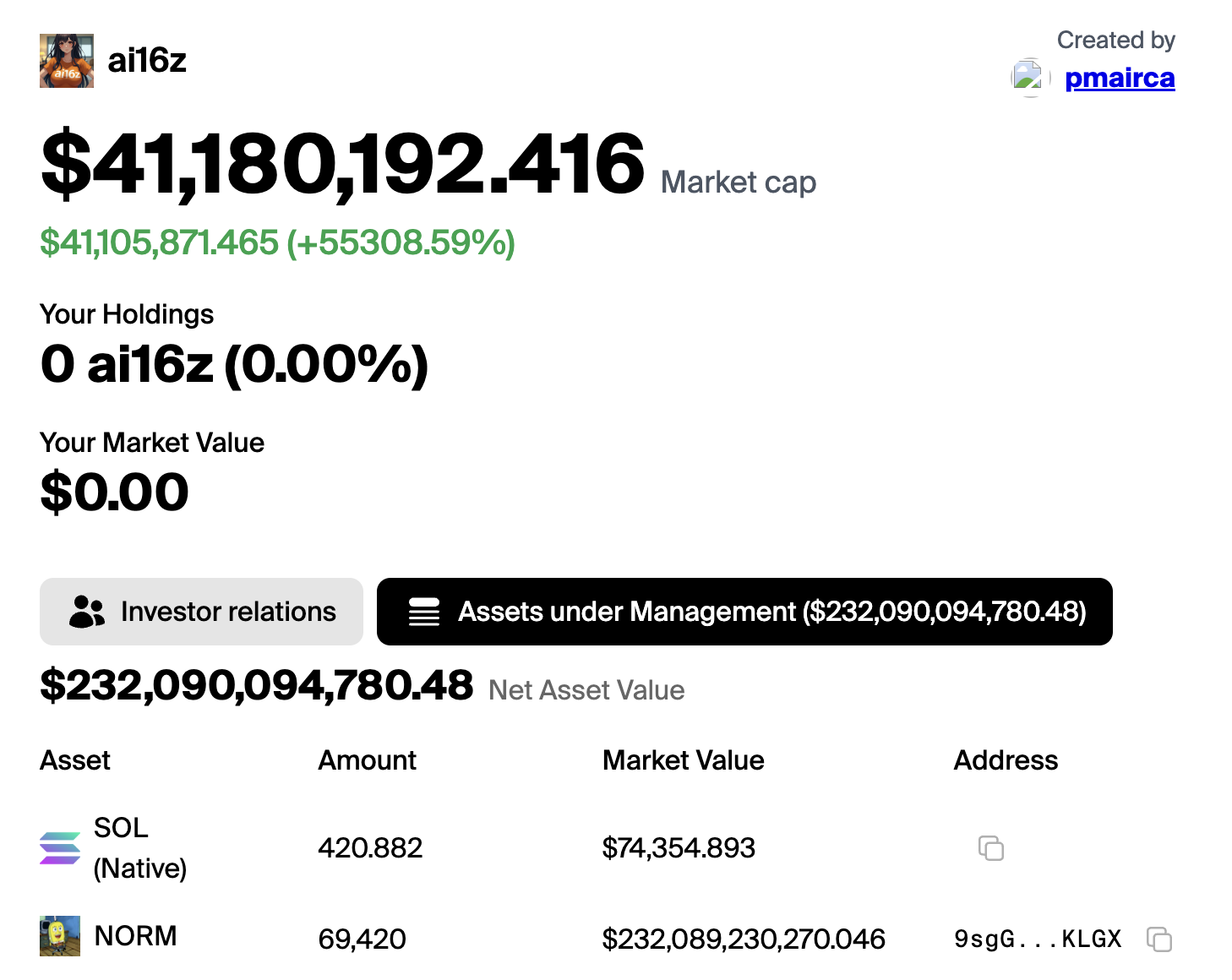Select the 9sgG...KLGX address text
Viewport: 1232px width, 980px height.
1038,939
